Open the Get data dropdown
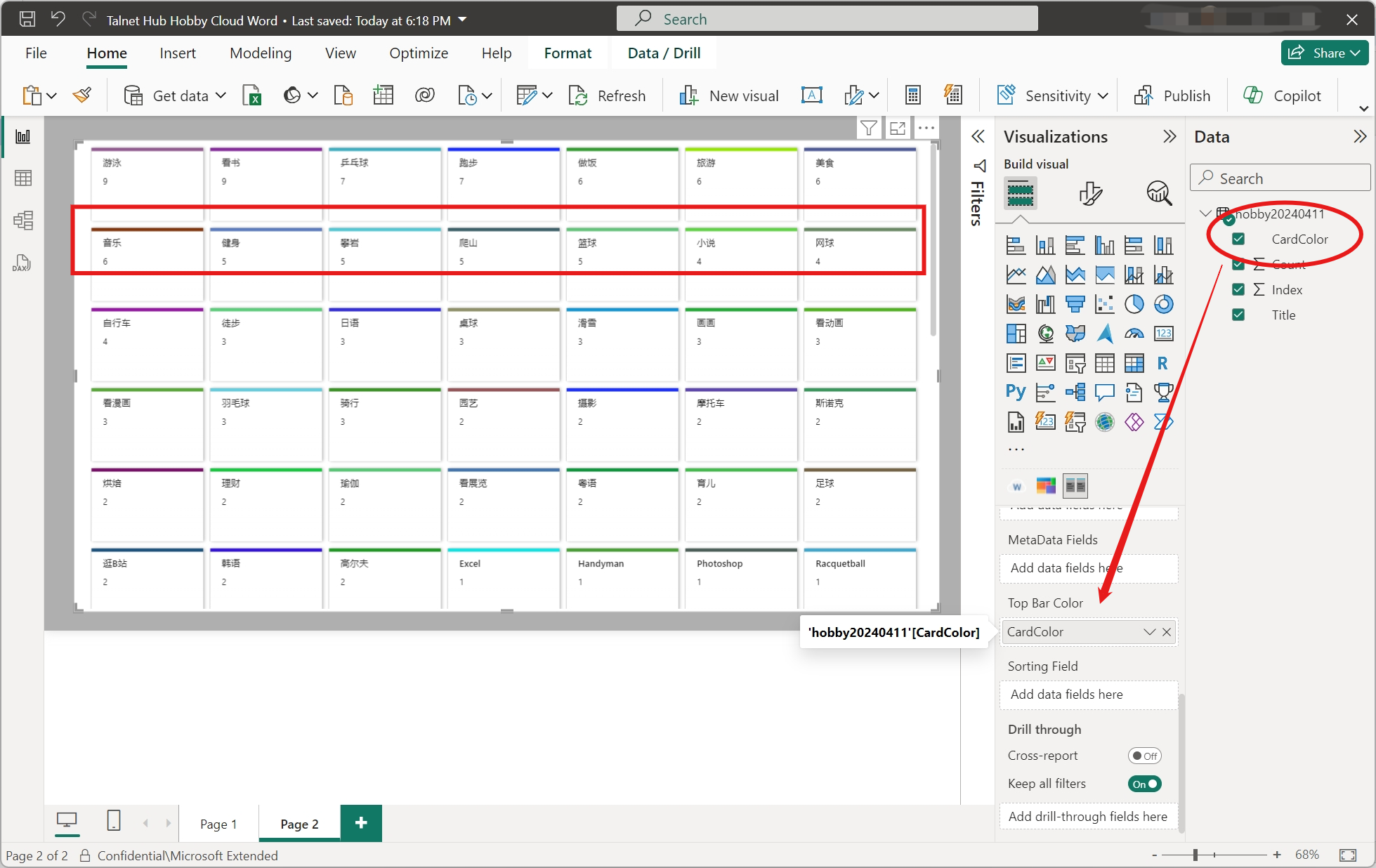Image resolution: width=1376 pixels, height=868 pixels. point(220,96)
